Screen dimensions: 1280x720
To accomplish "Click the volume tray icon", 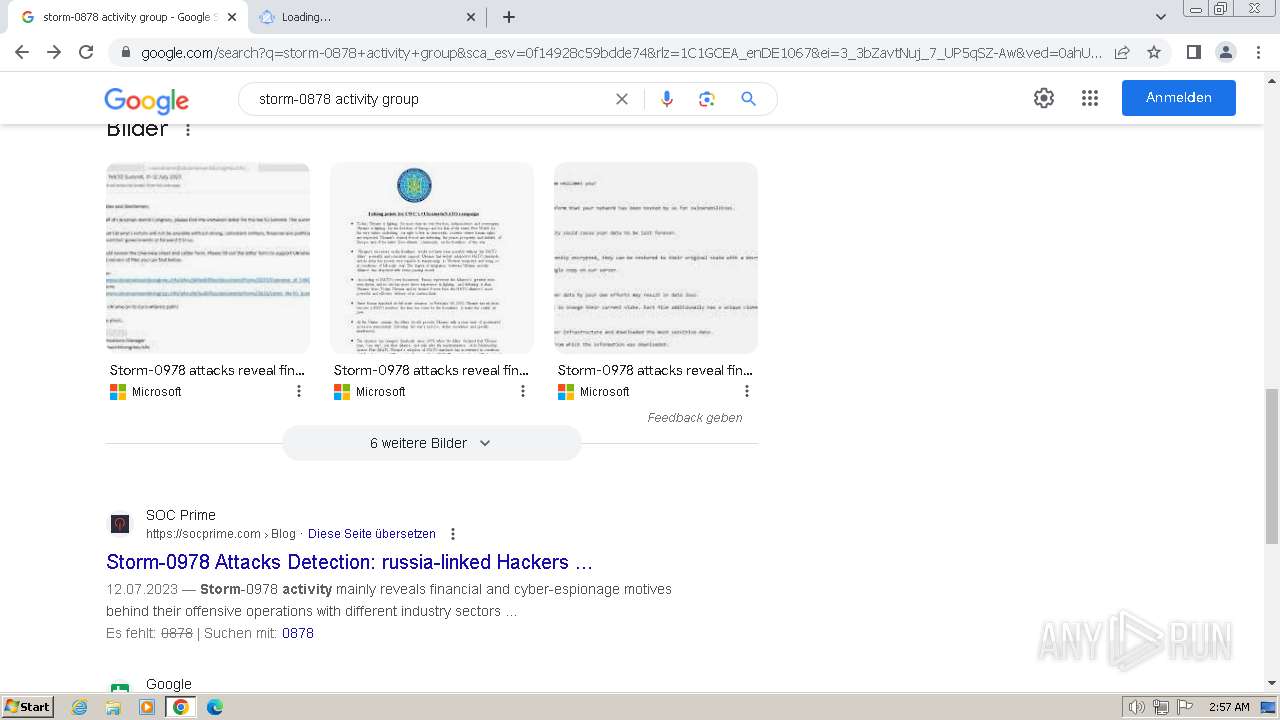I will click(1137, 707).
